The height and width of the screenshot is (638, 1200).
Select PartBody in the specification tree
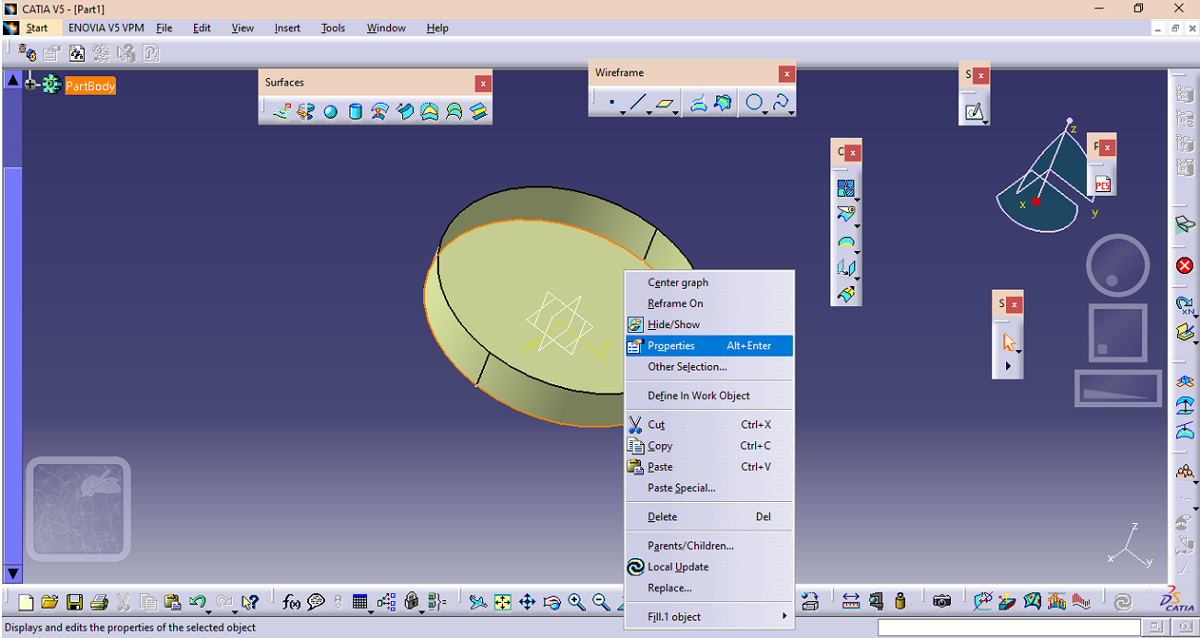[90, 86]
